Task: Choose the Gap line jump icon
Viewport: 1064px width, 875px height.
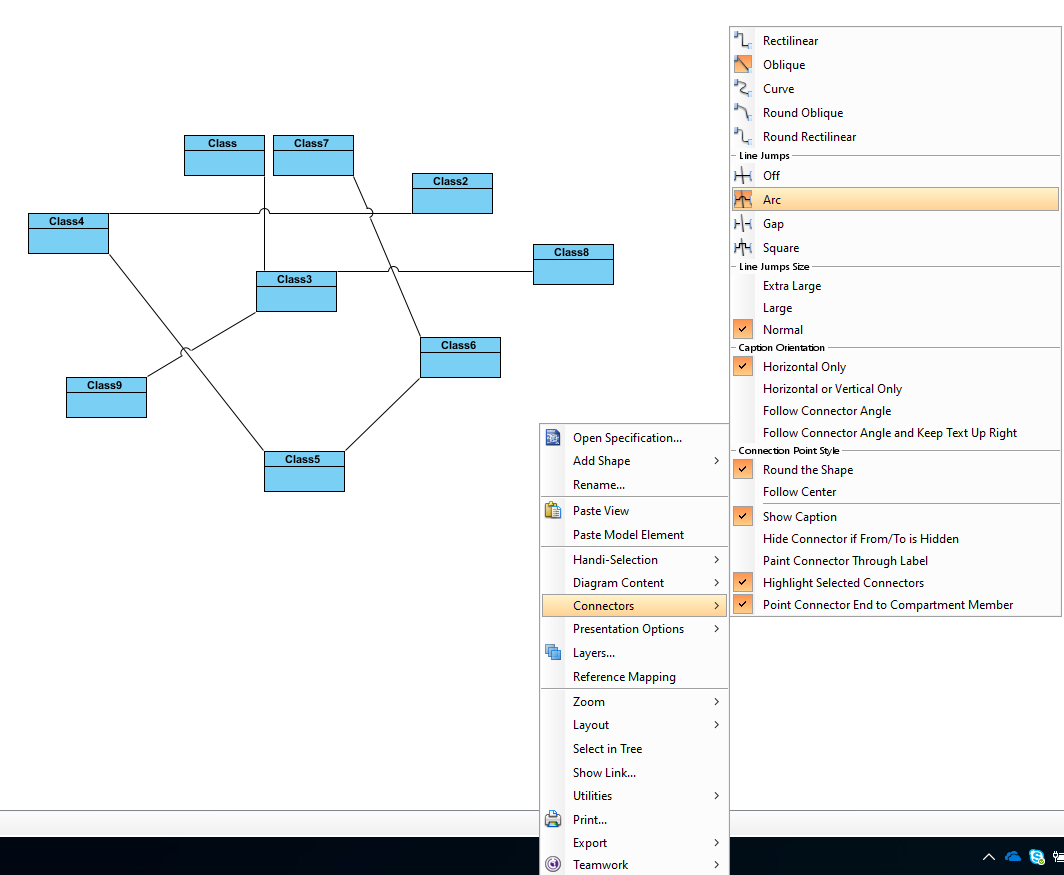Action: pos(743,223)
